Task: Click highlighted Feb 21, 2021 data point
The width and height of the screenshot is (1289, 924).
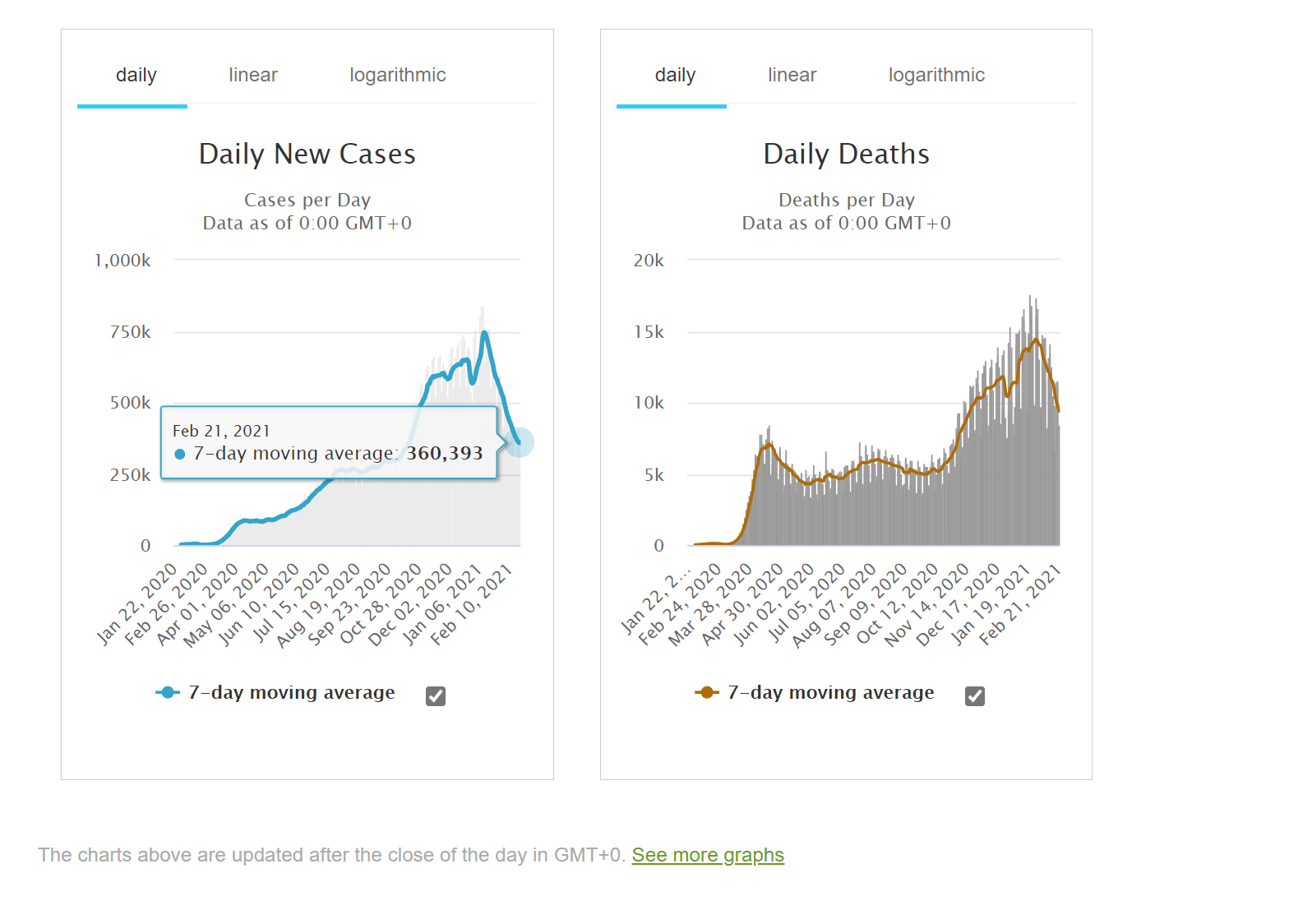Action: pyautogui.click(x=520, y=442)
